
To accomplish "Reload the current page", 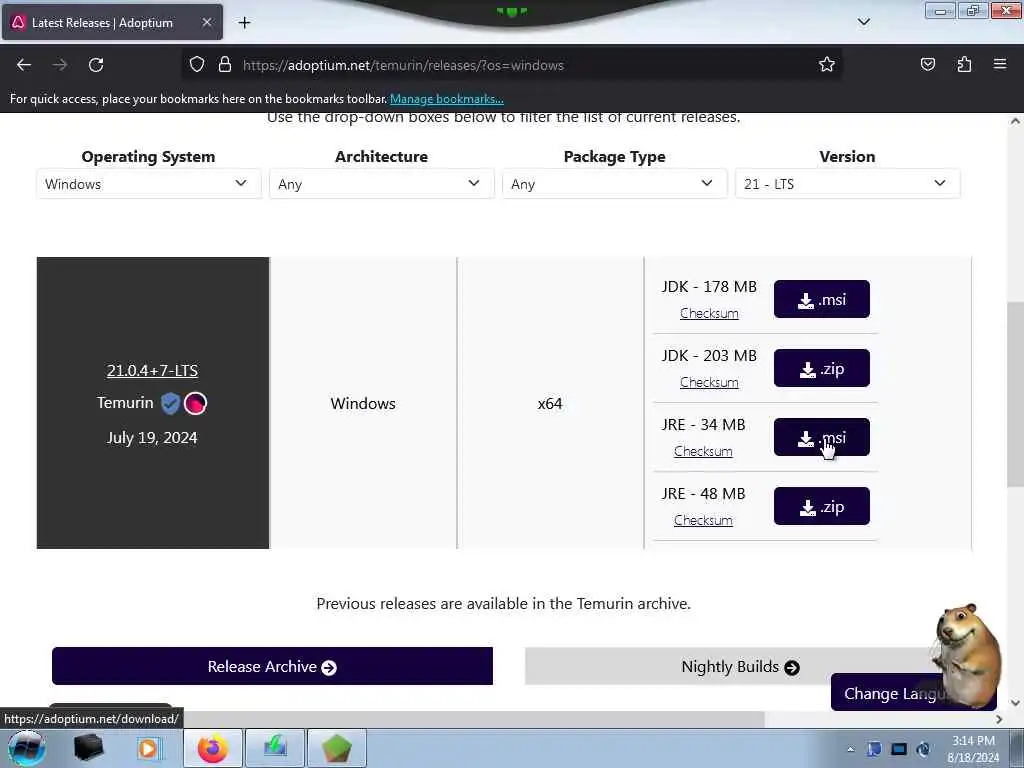I will pos(96,65).
